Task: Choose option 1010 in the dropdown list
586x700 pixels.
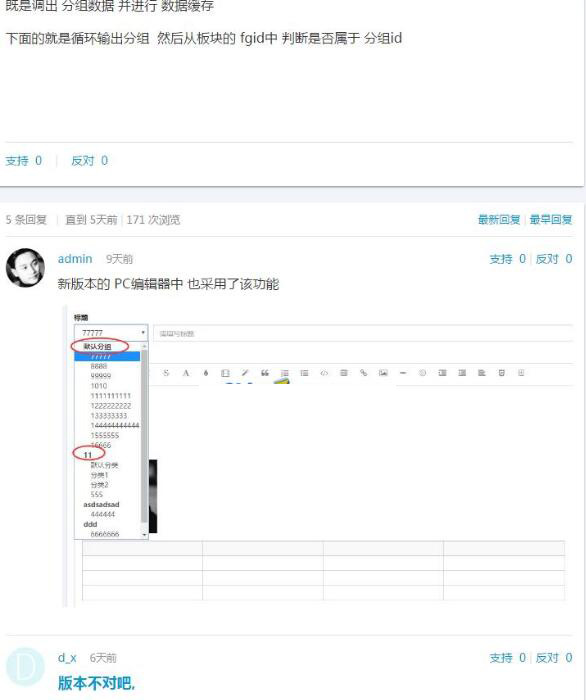Action: coord(99,386)
